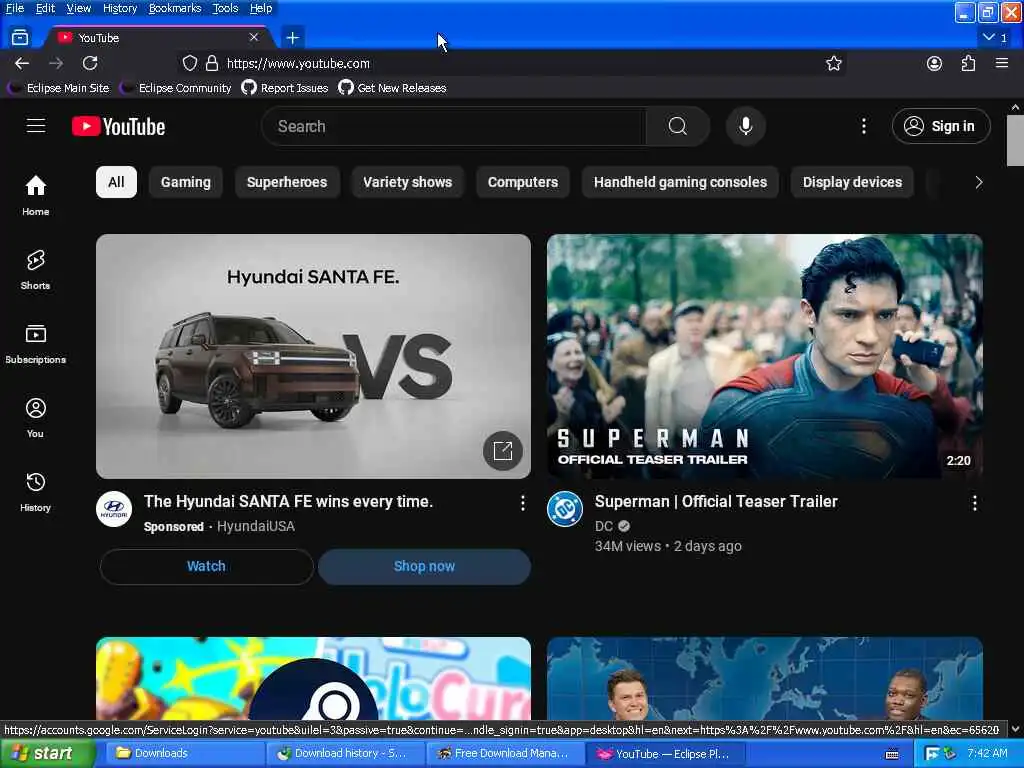
Task: Select the Computers category chip
Action: (522, 182)
